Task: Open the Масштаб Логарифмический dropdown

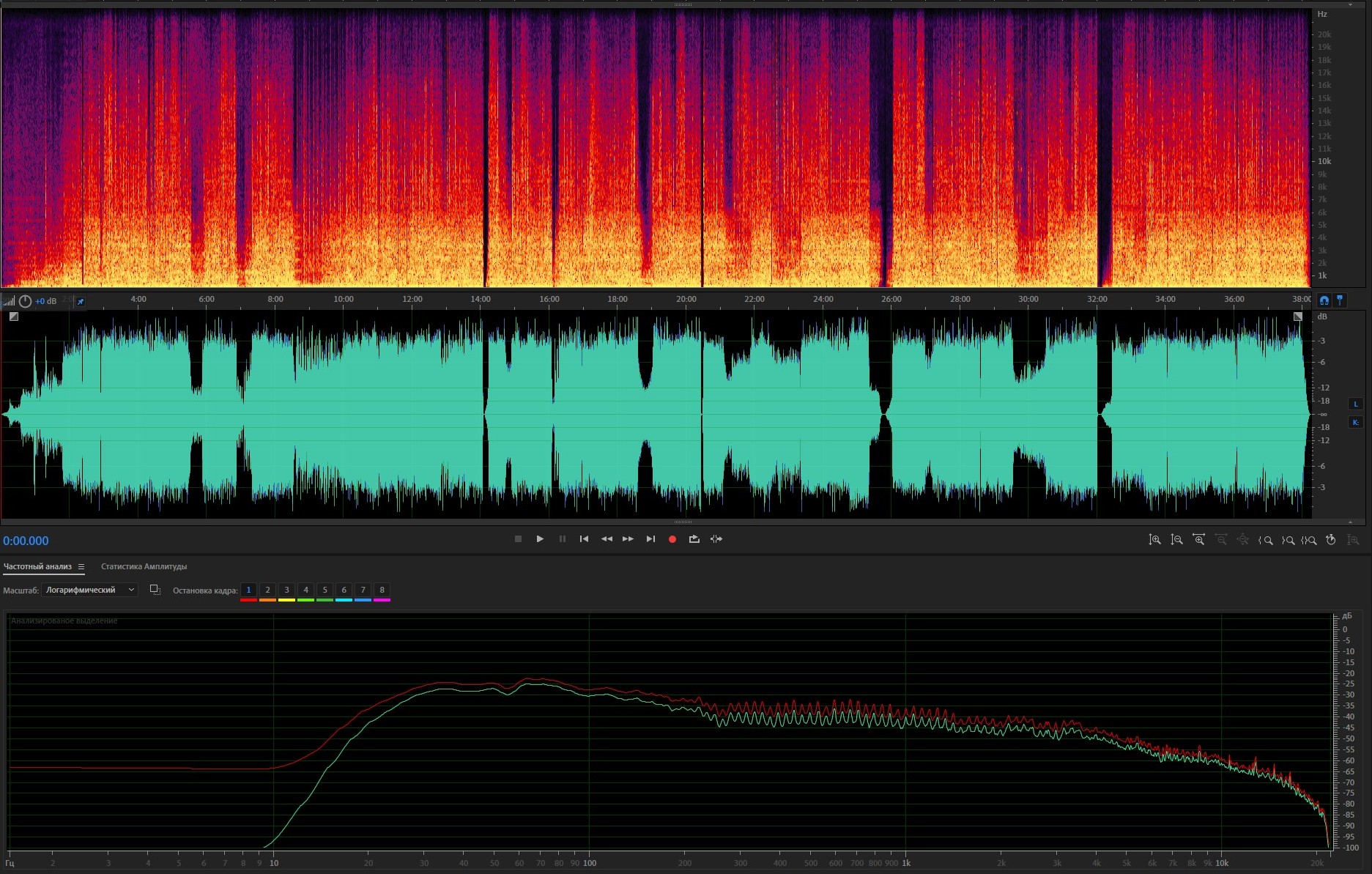Action: pyautogui.click(x=89, y=590)
